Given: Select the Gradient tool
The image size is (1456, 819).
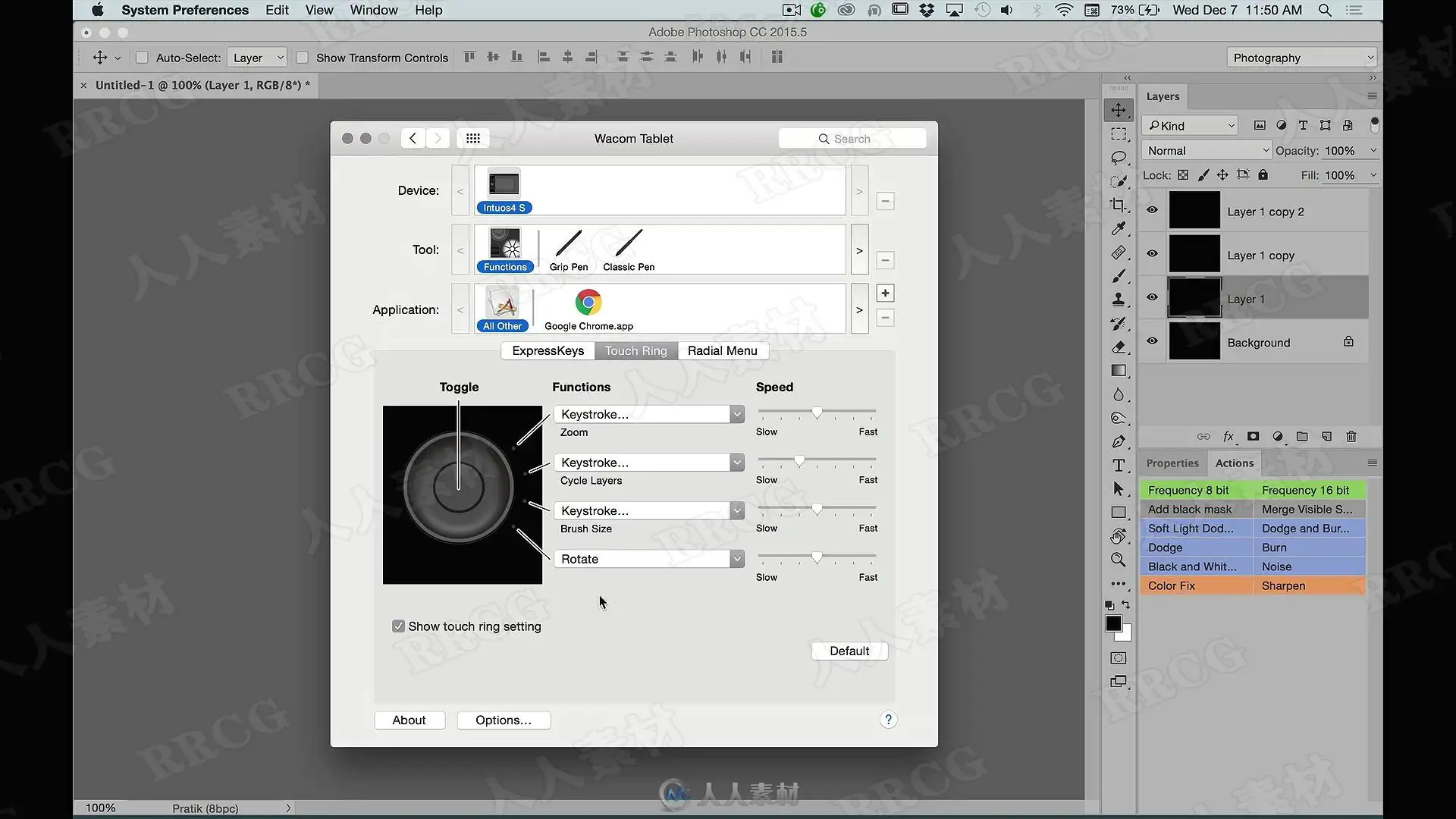Looking at the screenshot, I should [1119, 371].
